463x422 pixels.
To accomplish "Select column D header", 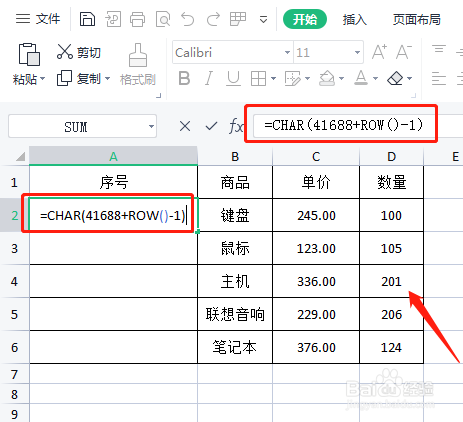I will pyautogui.click(x=392, y=156).
